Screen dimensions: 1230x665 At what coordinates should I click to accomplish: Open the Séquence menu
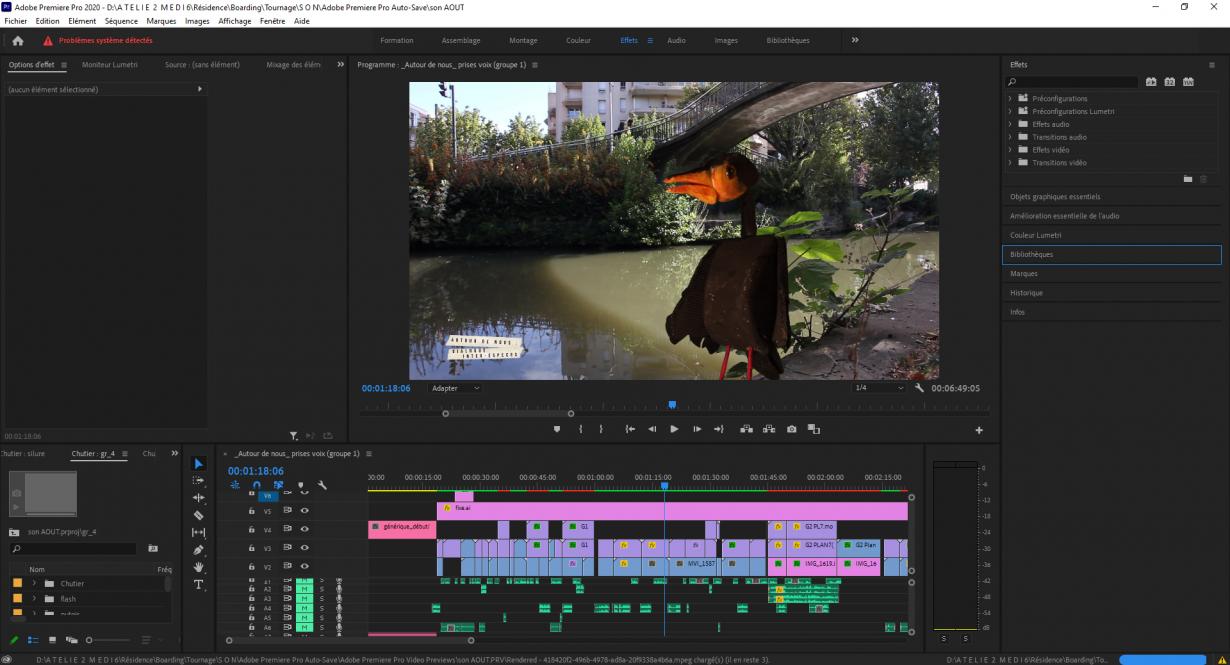(121, 21)
